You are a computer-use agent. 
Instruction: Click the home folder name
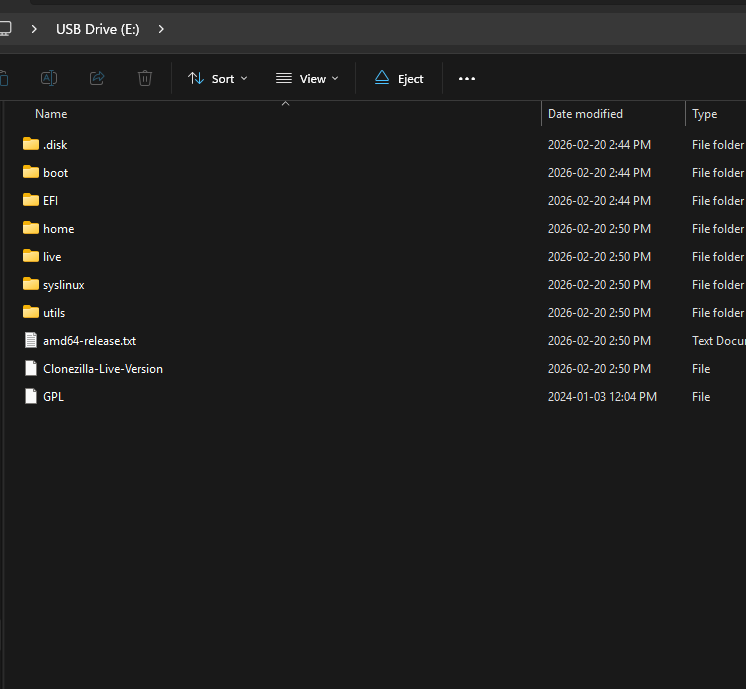click(59, 229)
